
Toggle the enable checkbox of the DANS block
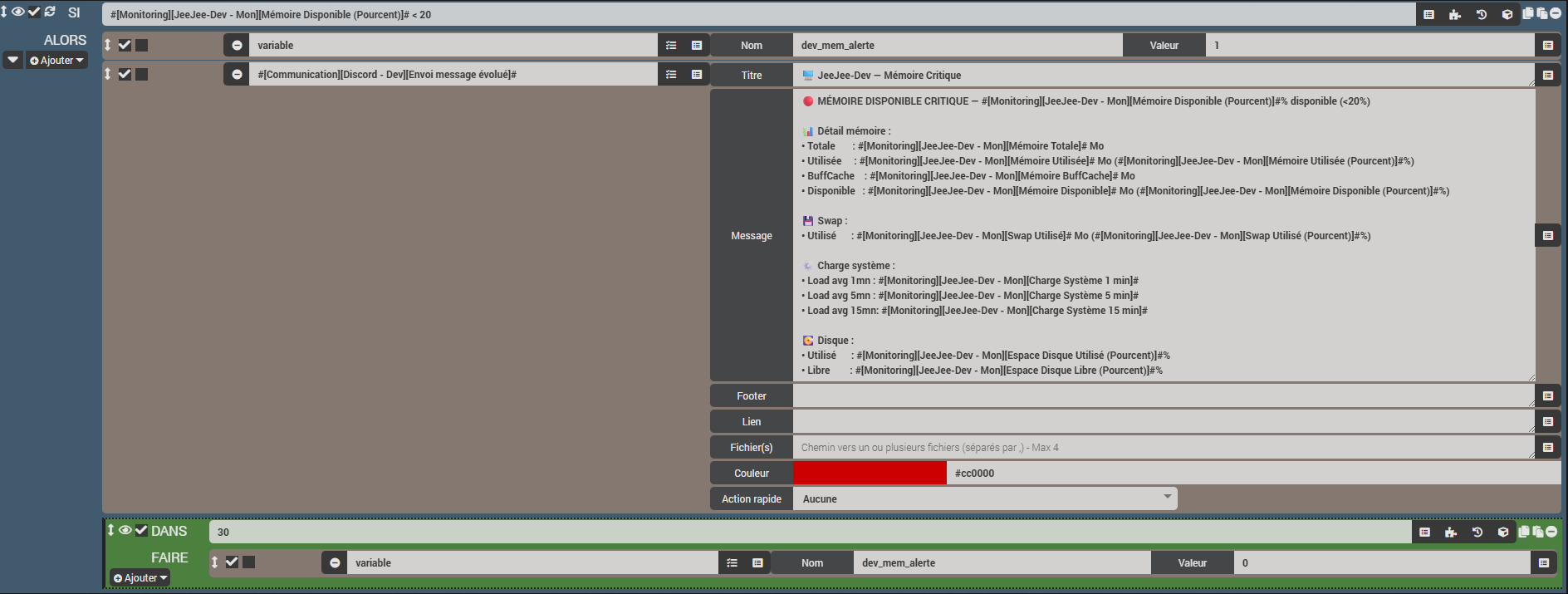[x=141, y=530]
